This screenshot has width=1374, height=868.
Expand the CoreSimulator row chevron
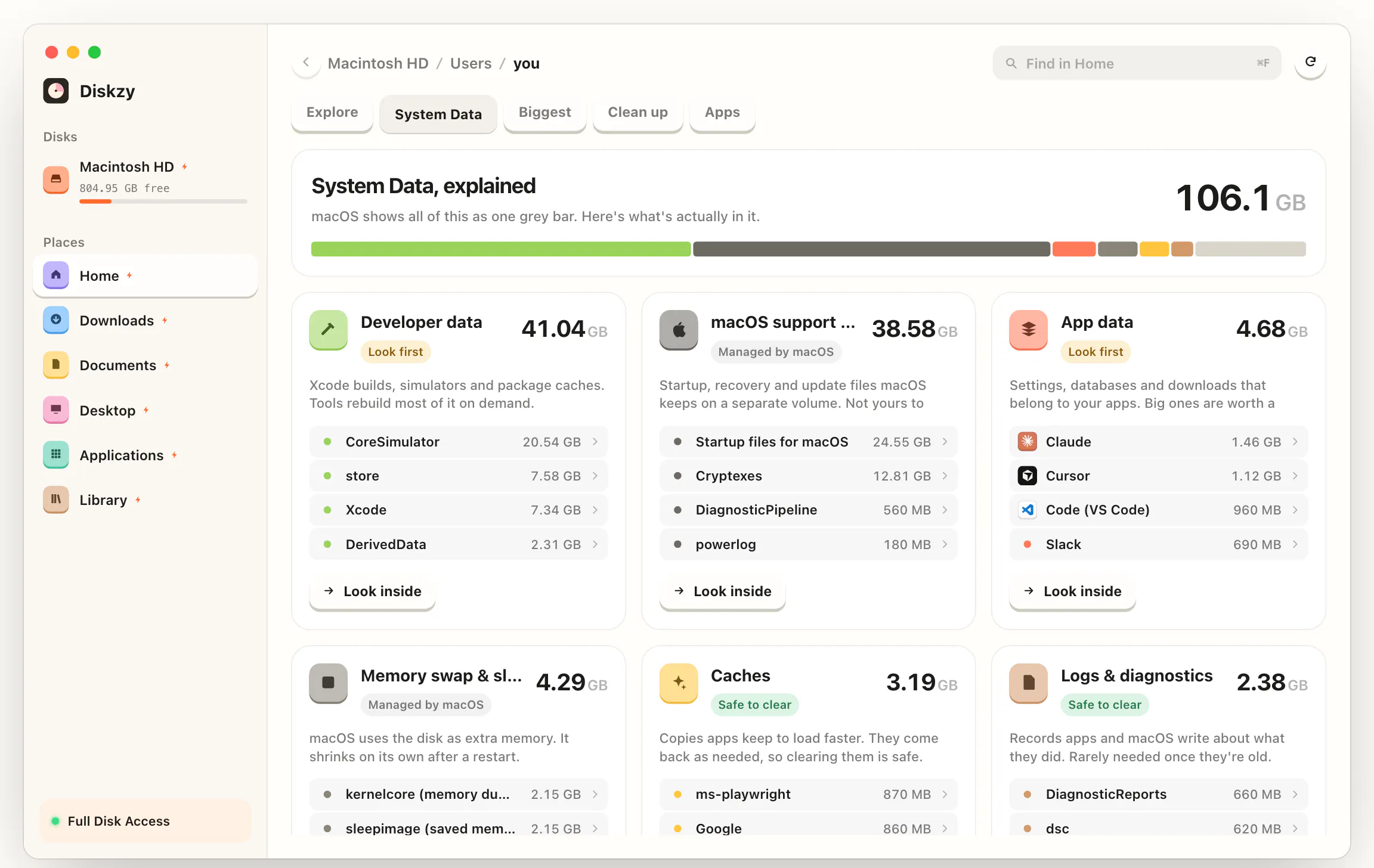tap(595, 442)
